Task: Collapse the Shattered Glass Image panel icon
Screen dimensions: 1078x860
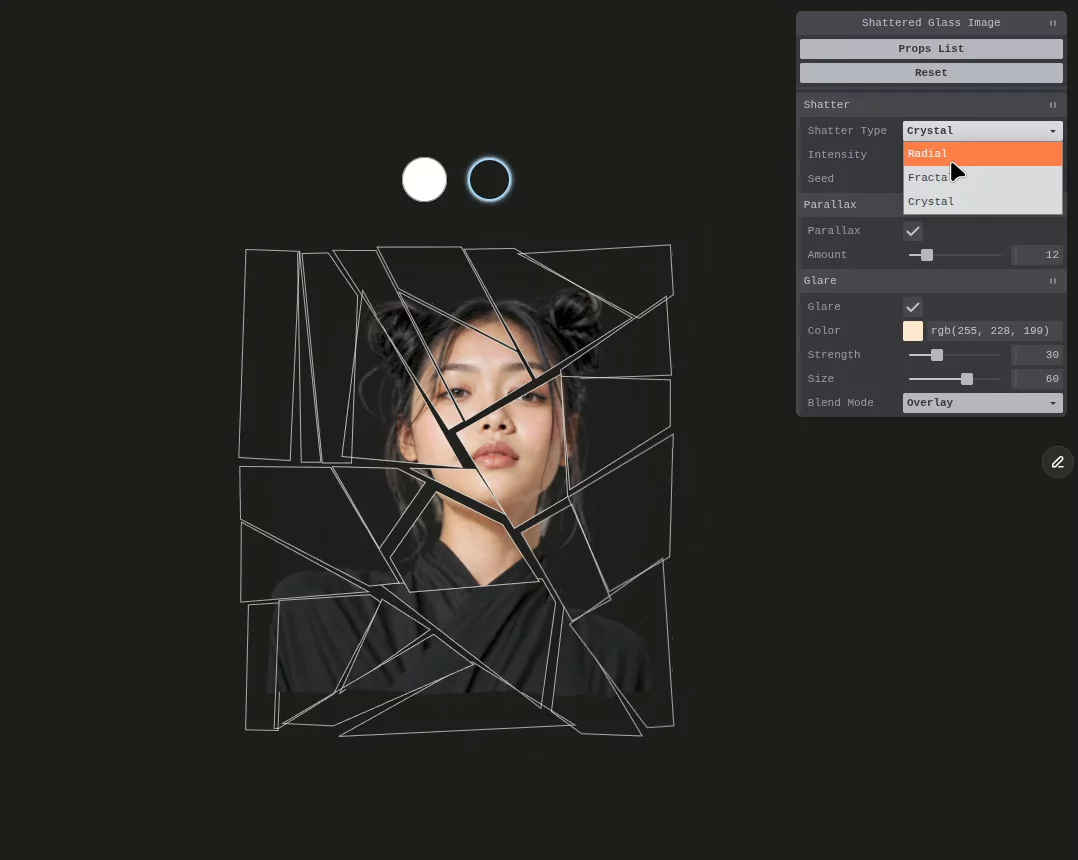Action: click(1053, 23)
